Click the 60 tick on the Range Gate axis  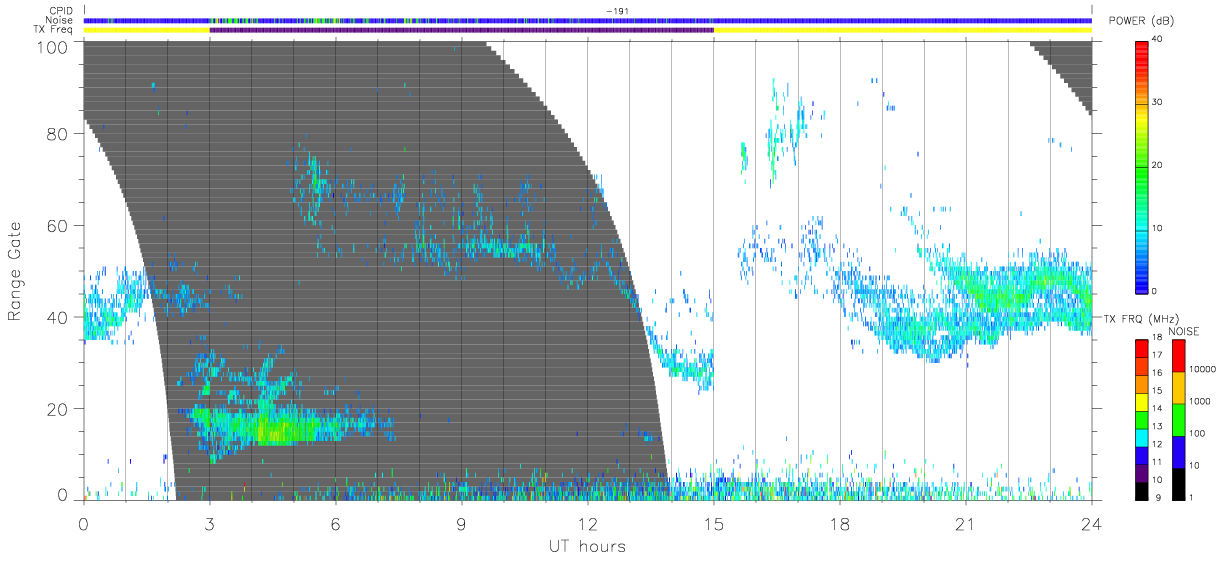[58, 225]
